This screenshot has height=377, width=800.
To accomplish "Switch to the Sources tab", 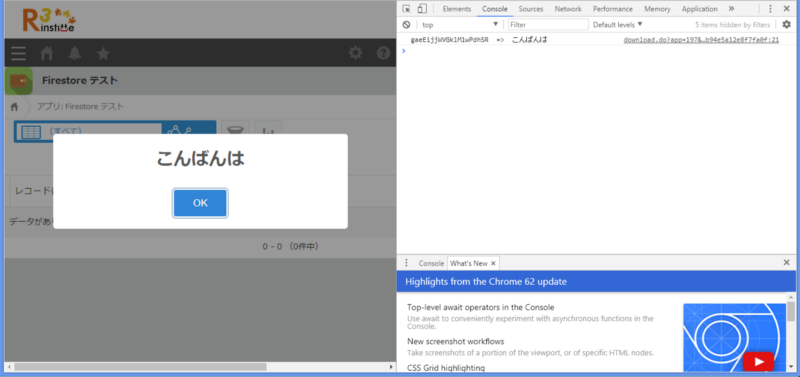I will pos(531,9).
